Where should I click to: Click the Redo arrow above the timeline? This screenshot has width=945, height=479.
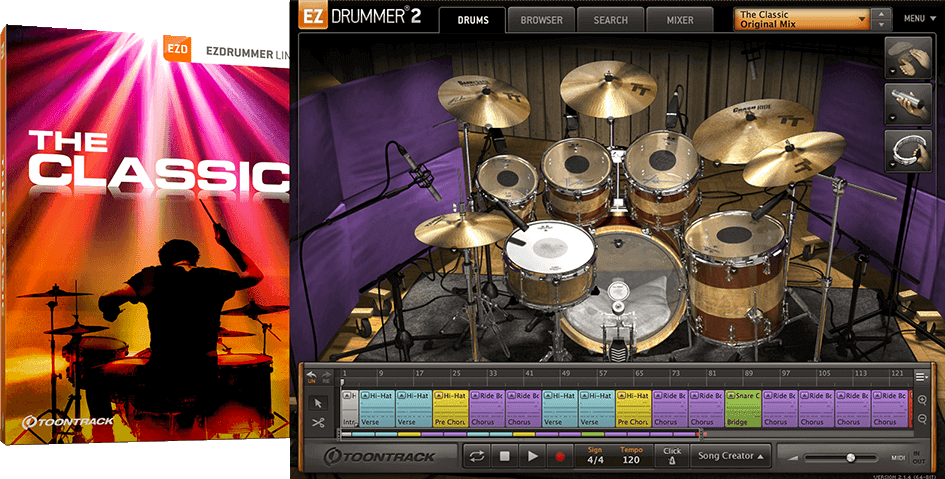(x=326, y=376)
